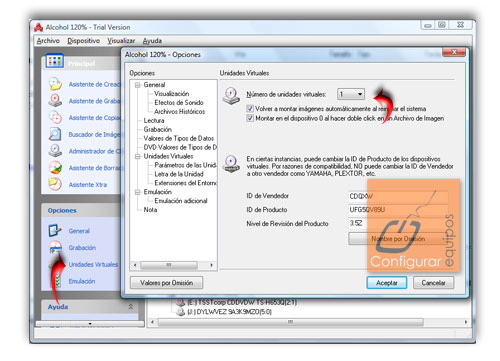The height and width of the screenshot is (361, 500).
Task: Open the Emulación sidebar link
Action: click(x=82, y=281)
